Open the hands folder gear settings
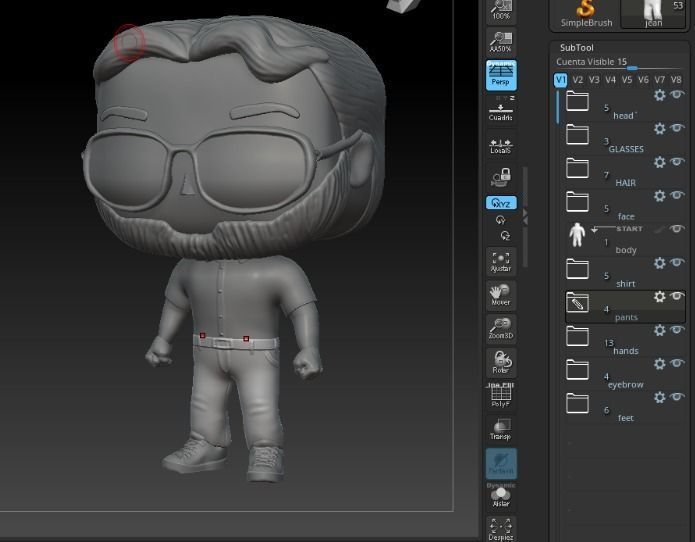The image size is (695, 542). click(x=660, y=330)
